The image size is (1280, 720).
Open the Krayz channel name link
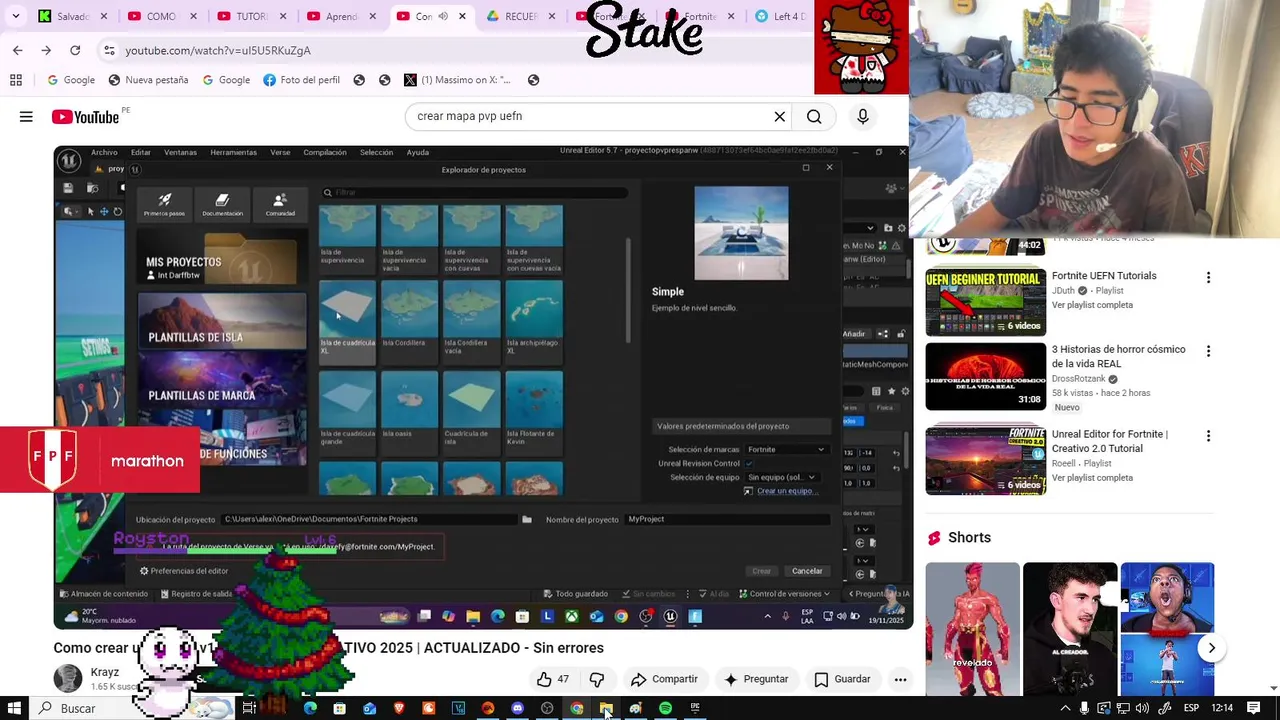click(105, 673)
